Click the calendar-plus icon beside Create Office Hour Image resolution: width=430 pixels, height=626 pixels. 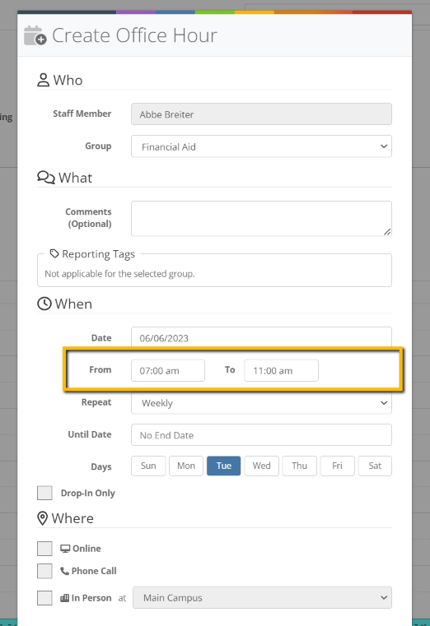35,36
